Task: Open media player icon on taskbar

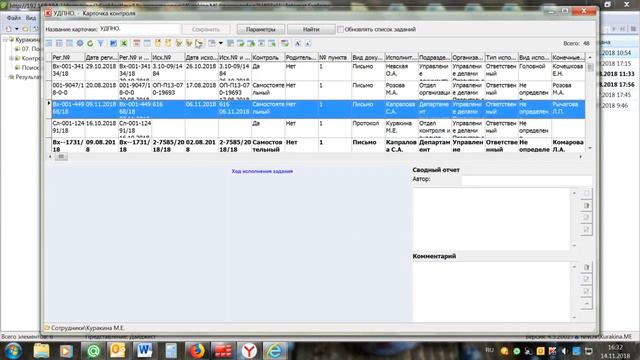Action: click(x=66, y=351)
